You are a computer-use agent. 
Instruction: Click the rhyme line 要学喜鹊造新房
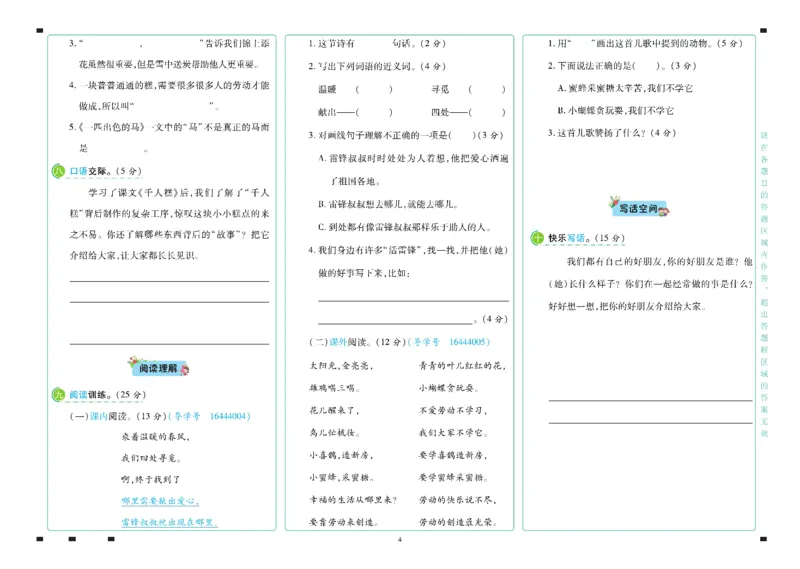point(454,455)
